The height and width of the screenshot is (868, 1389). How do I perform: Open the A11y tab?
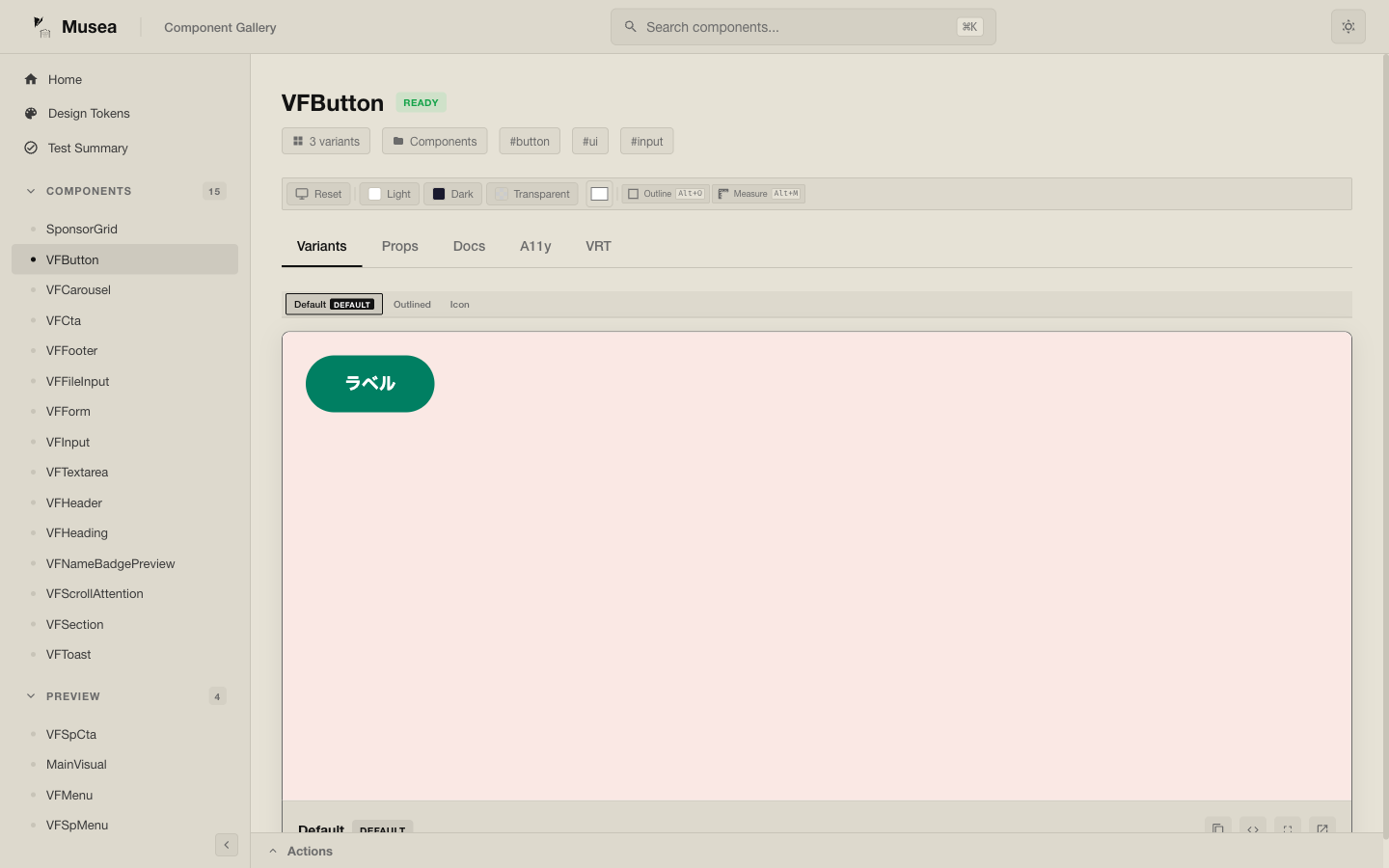click(x=535, y=247)
